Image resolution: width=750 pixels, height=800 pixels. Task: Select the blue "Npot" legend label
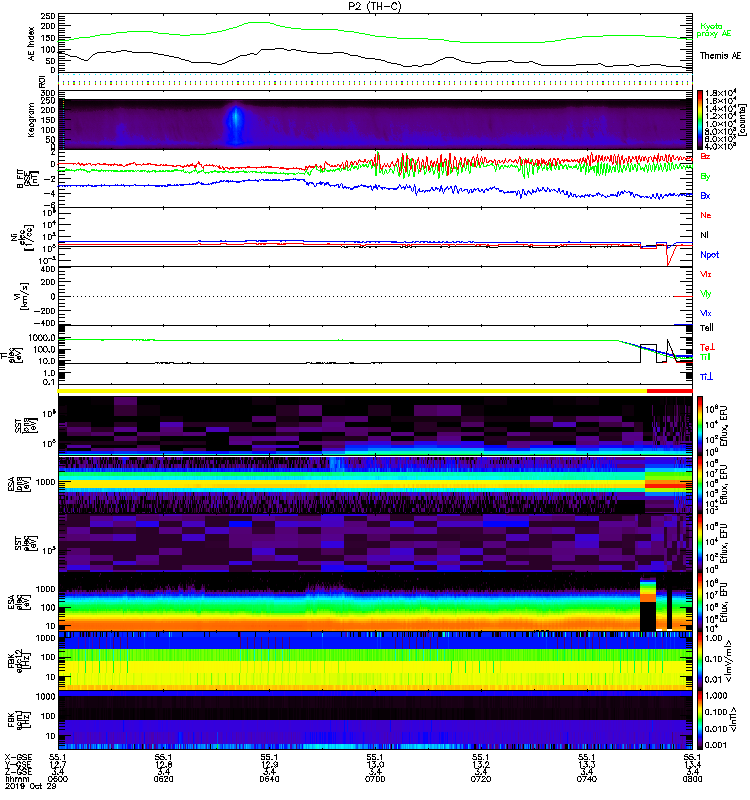[x=709, y=255]
